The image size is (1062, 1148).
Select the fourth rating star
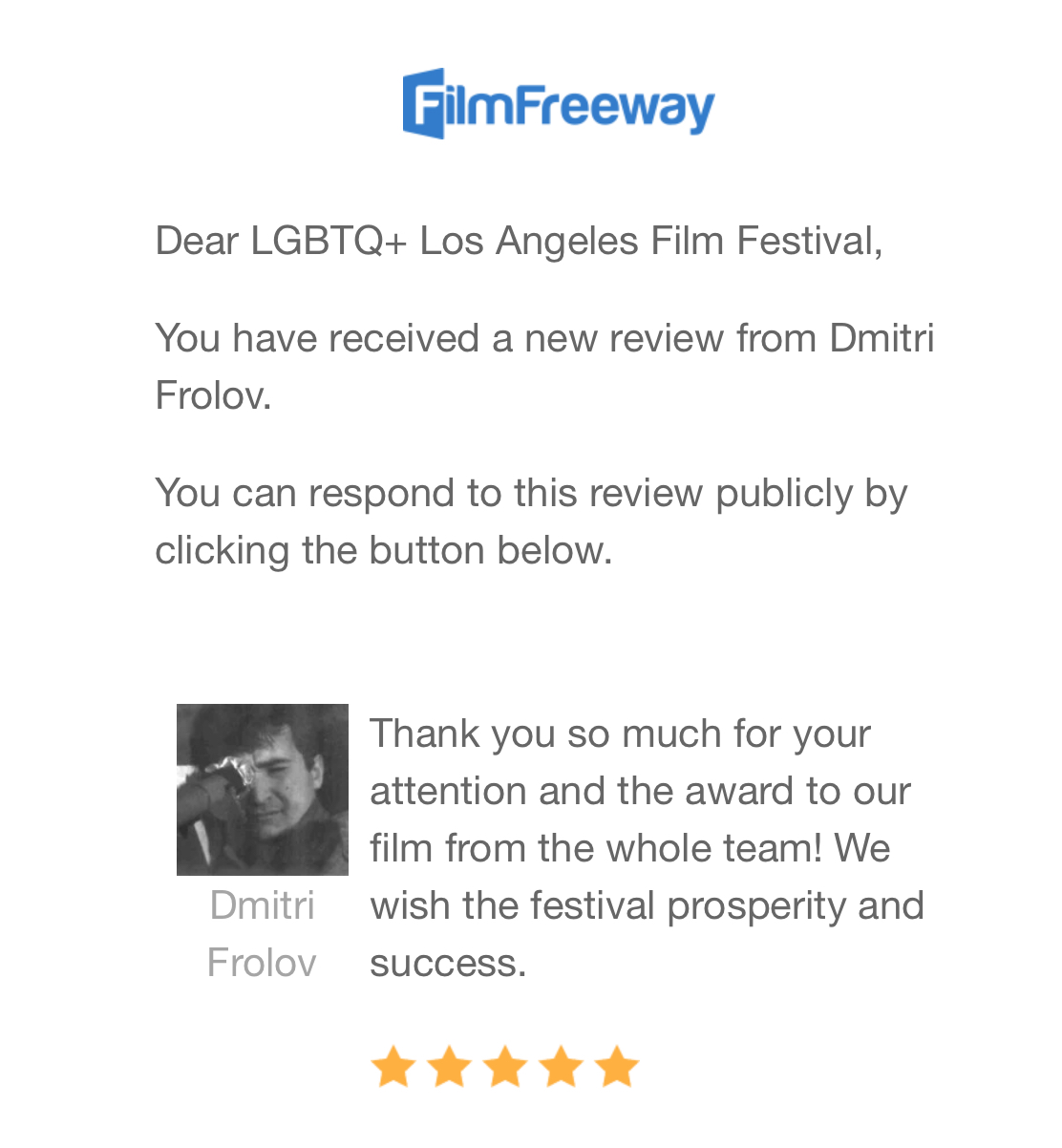(x=561, y=1067)
